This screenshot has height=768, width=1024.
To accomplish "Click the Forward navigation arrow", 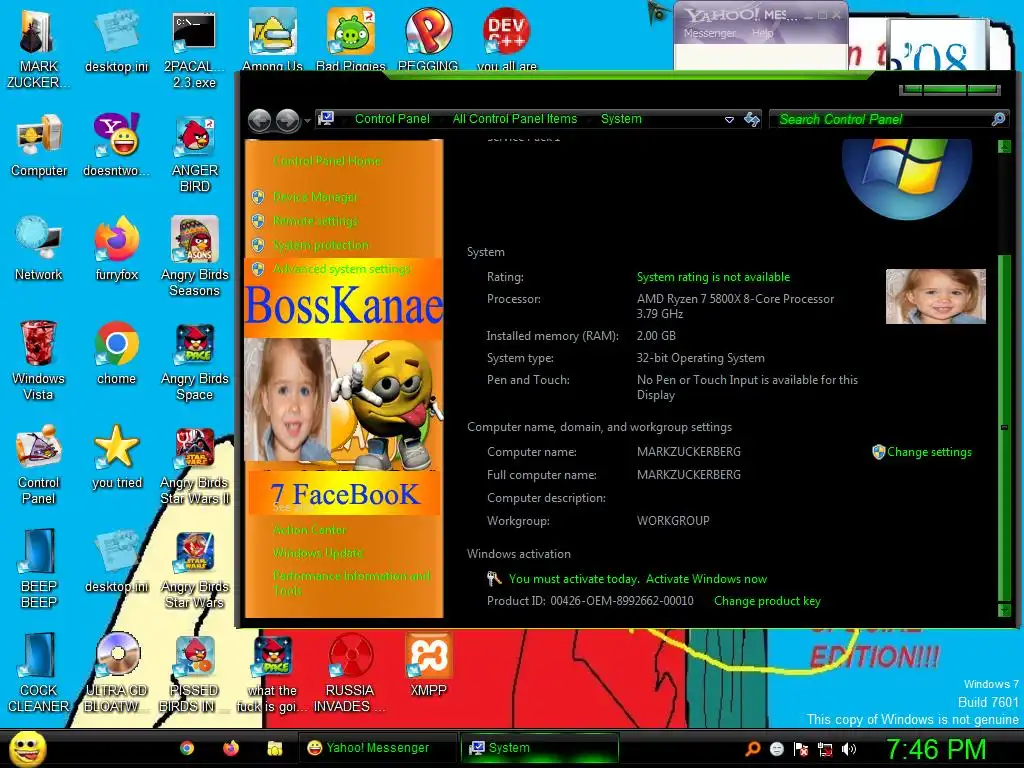I will click(x=288, y=120).
